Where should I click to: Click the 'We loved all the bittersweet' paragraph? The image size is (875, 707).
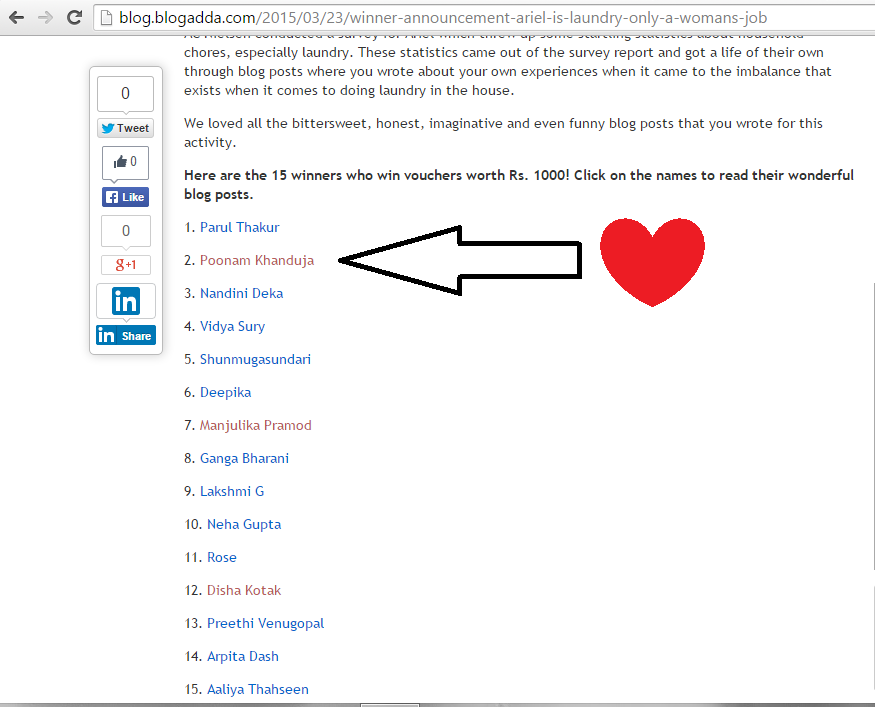503,133
